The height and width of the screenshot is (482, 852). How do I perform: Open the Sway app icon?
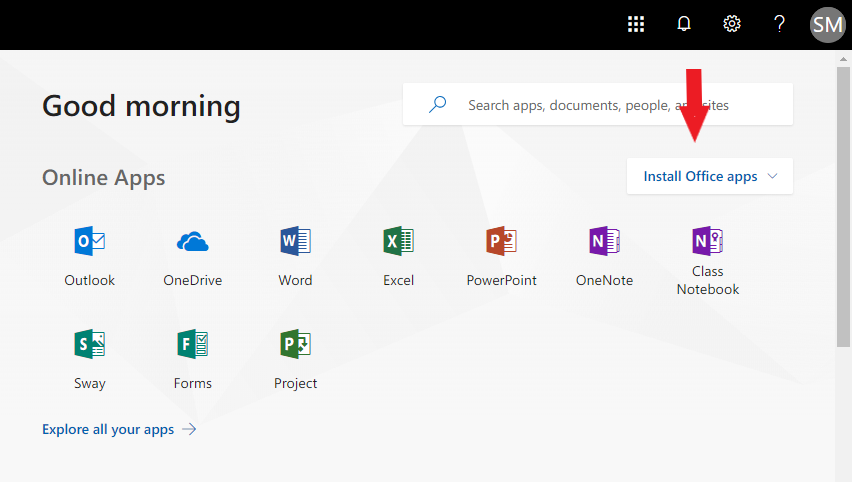coord(90,345)
